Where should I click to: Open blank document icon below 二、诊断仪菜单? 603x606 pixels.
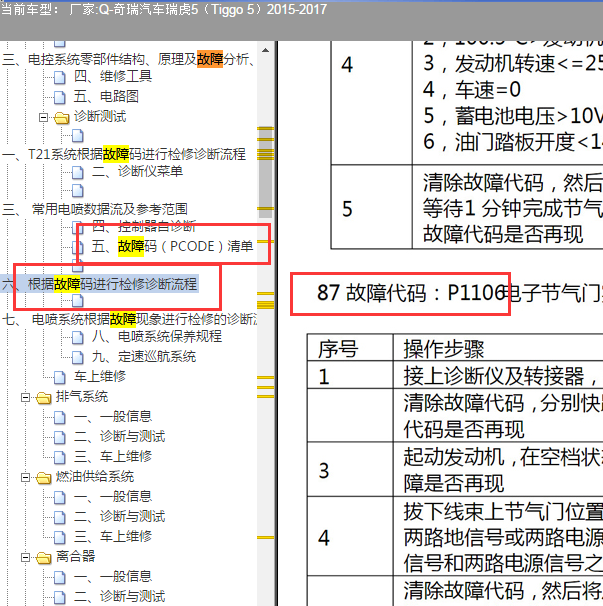[x=78, y=190]
